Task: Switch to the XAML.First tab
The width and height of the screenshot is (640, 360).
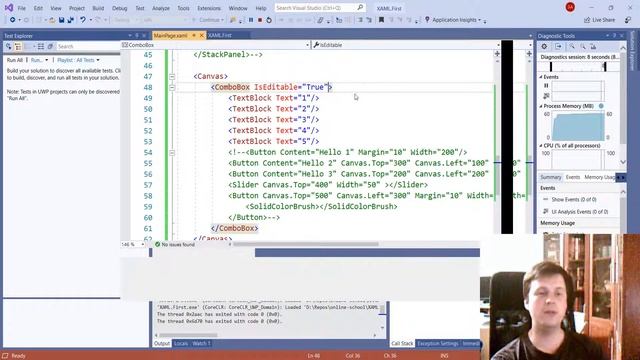Action: (220, 36)
